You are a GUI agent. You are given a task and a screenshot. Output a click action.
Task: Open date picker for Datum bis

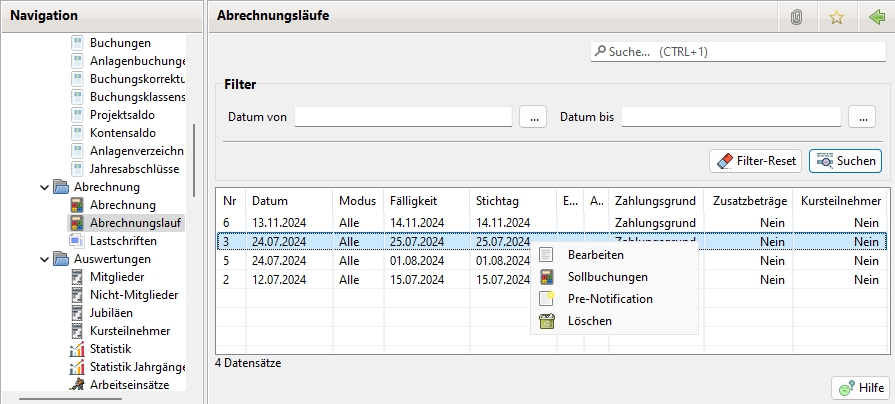click(861, 117)
